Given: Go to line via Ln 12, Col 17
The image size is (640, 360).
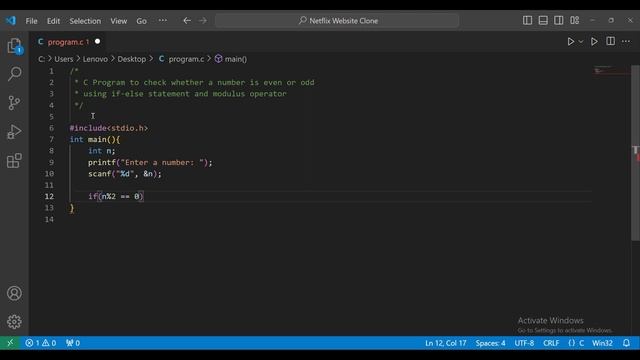Looking at the screenshot, I should 445,343.
